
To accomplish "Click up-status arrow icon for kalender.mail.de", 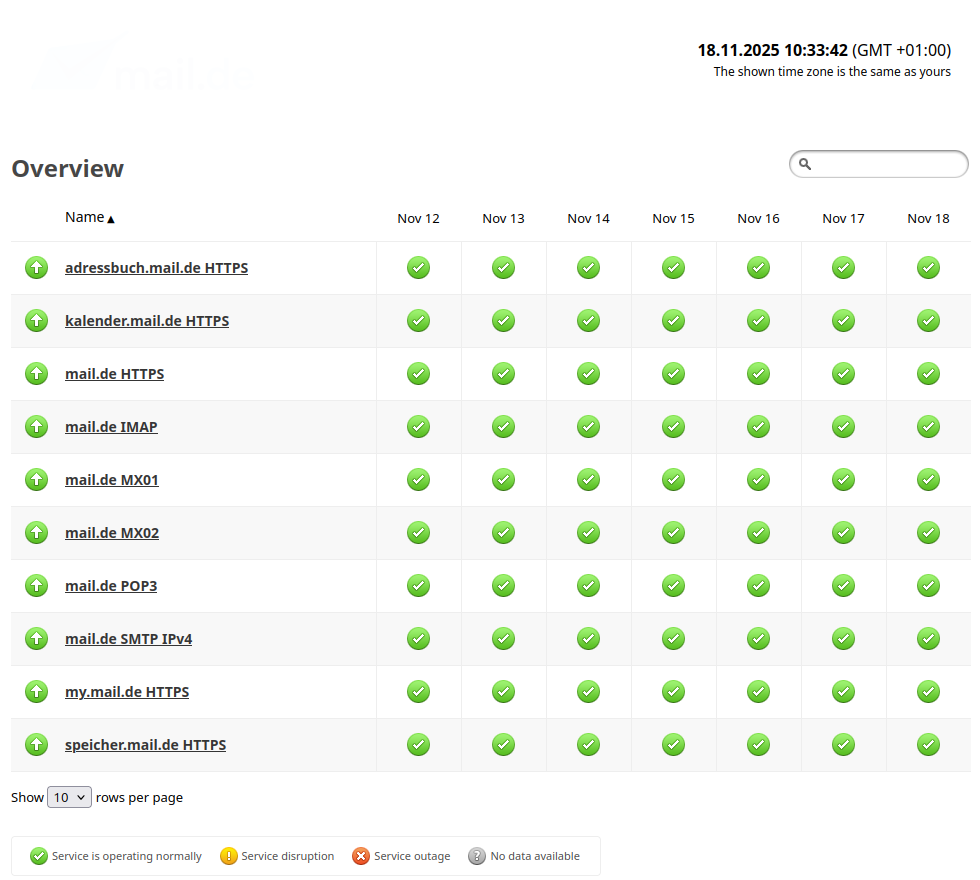I will click(x=36, y=321).
